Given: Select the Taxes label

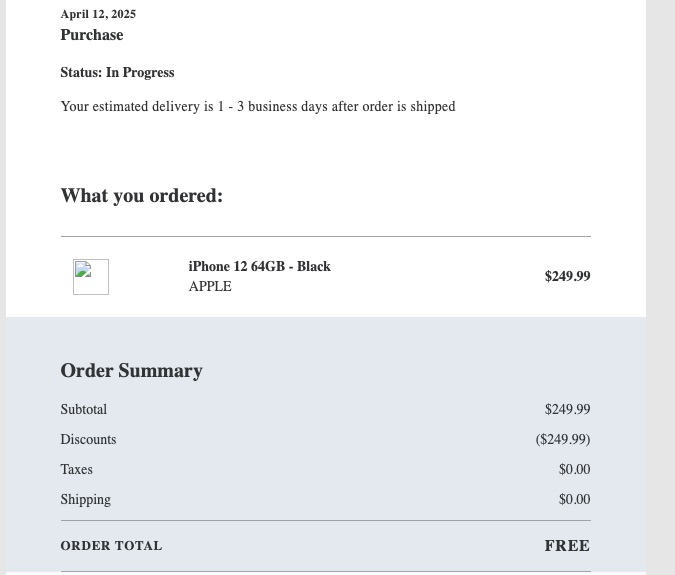Looking at the screenshot, I should pyautogui.click(x=76, y=470).
